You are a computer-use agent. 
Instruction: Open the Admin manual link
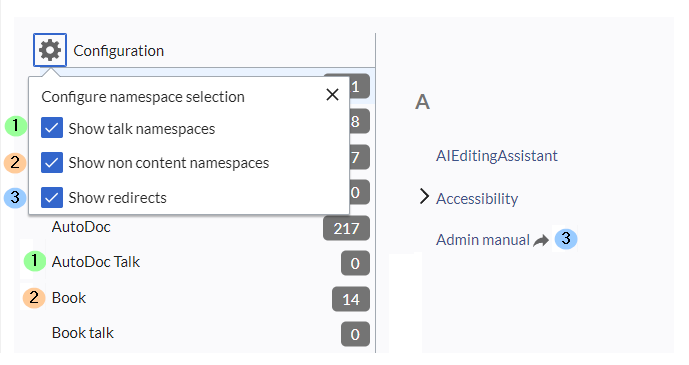pos(482,240)
